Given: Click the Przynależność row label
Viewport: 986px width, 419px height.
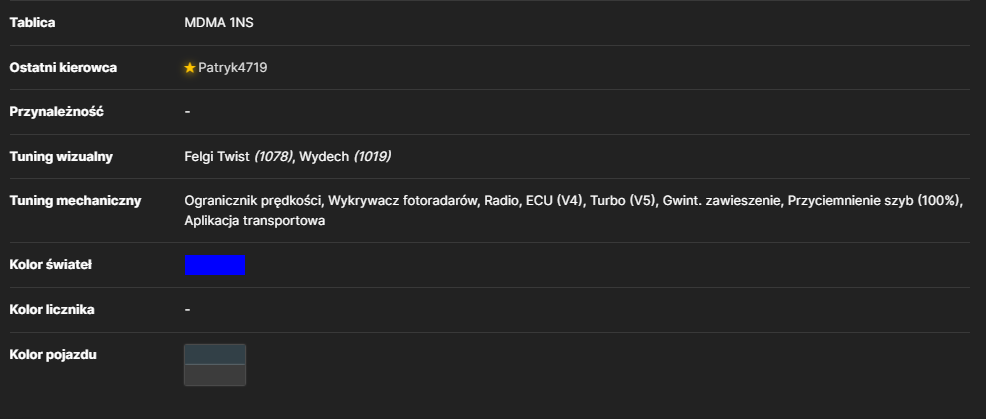Looking at the screenshot, I should pos(57,111).
